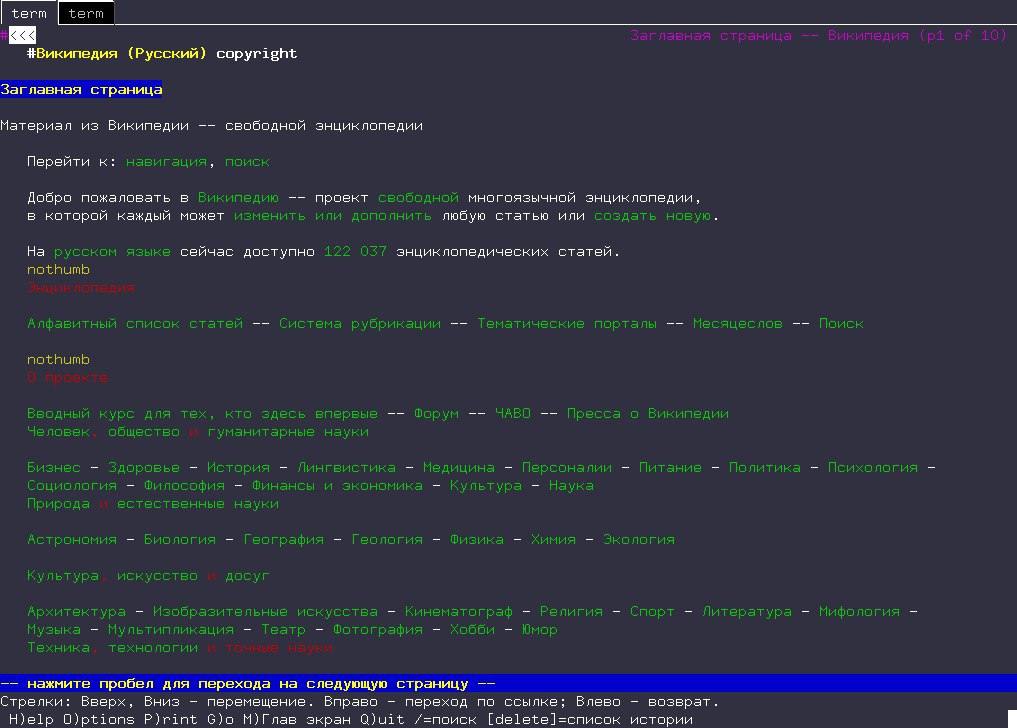1017x728 pixels.
Task: Click the Юмор link
Action: click(x=540, y=629)
